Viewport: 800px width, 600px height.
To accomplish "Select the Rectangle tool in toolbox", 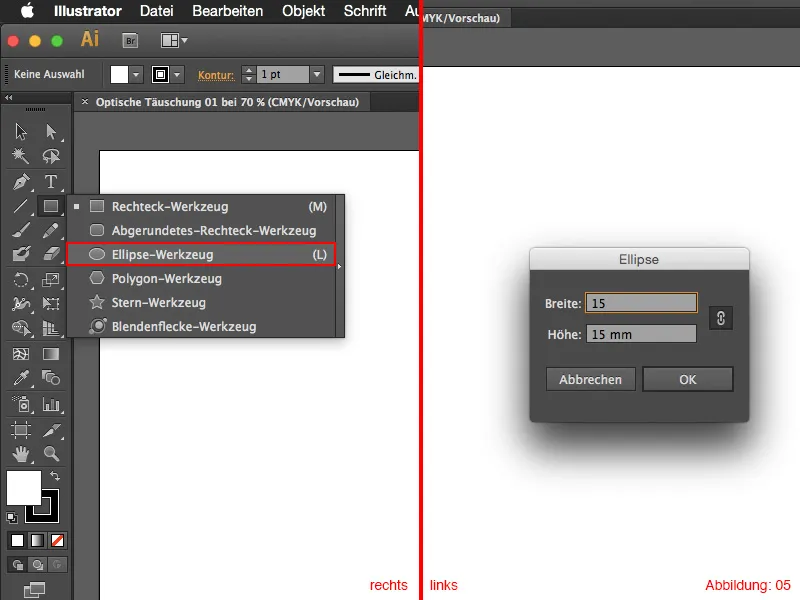I will [51, 206].
